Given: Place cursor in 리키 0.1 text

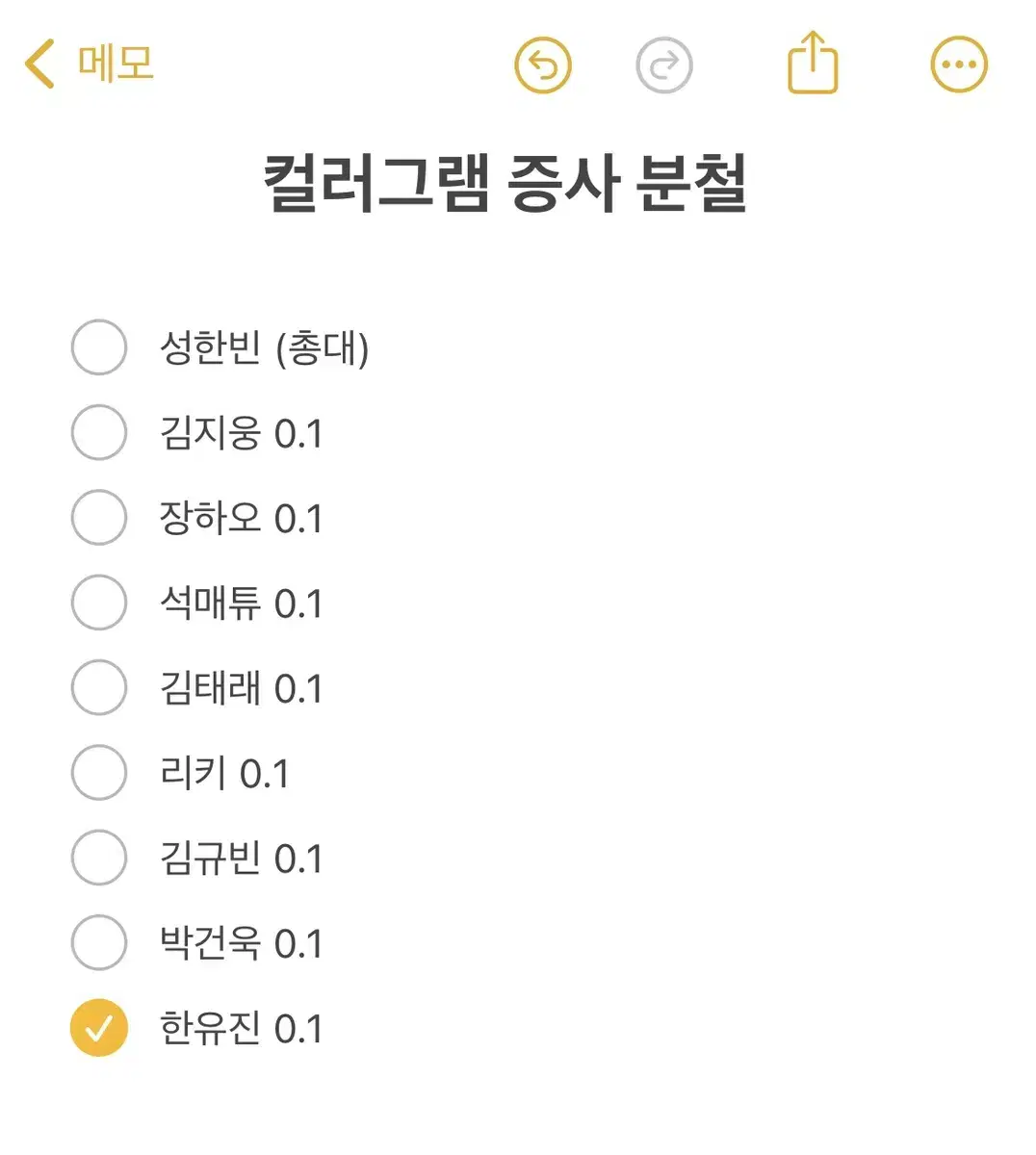Looking at the screenshot, I should tap(224, 773).
